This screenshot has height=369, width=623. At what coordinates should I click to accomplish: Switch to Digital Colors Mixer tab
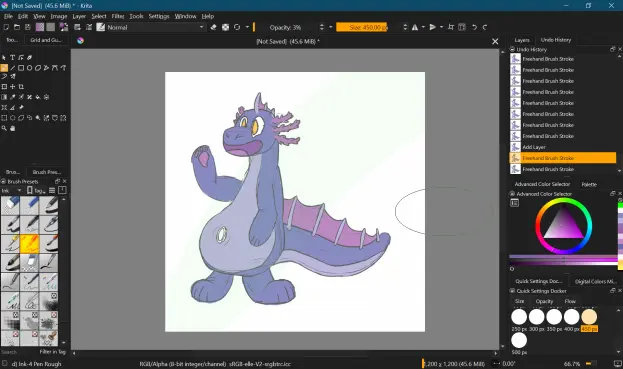click(595, 281)
